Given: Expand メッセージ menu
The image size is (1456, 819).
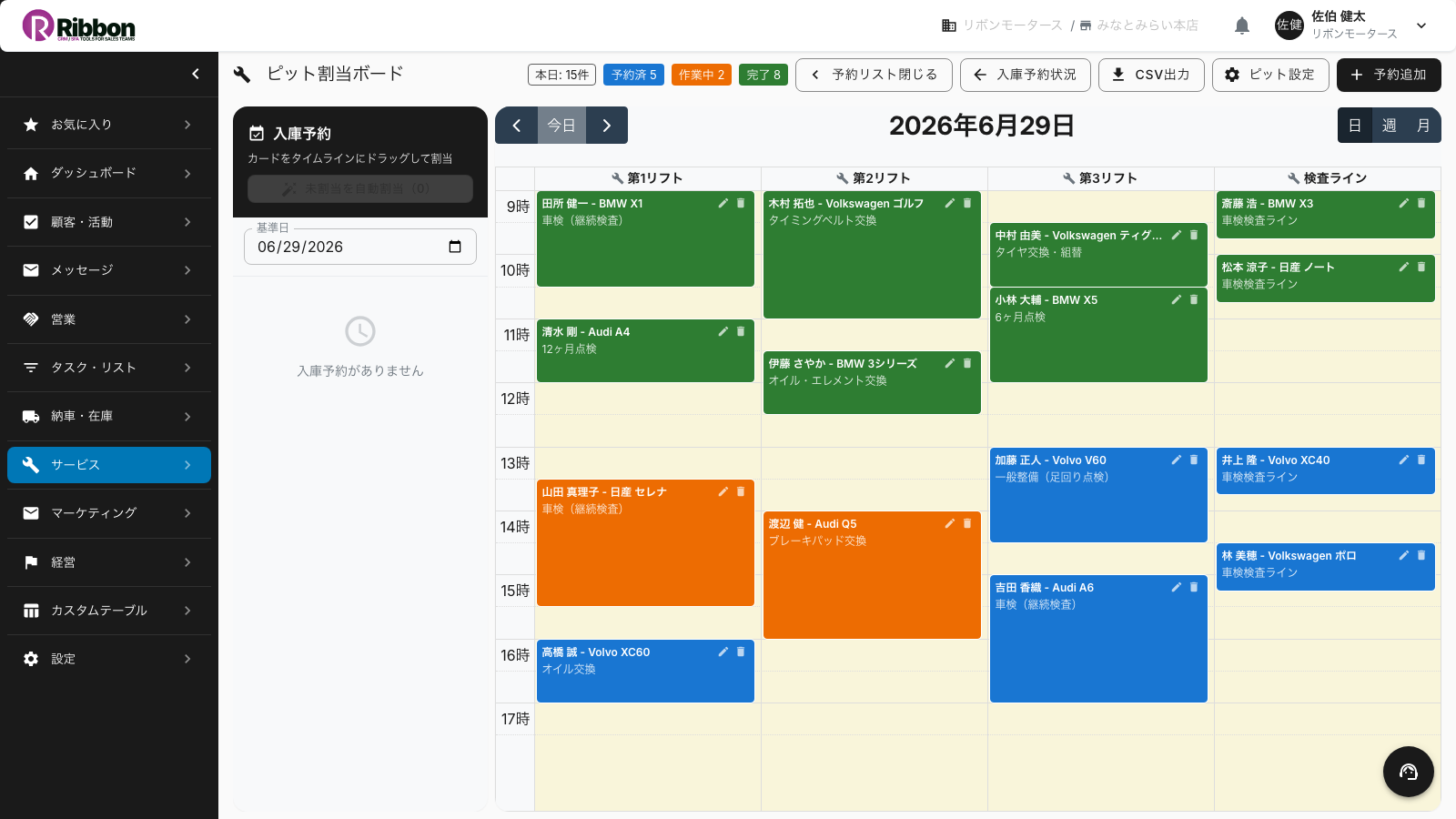Looking at the screenshot, I should tap(109, 270).
